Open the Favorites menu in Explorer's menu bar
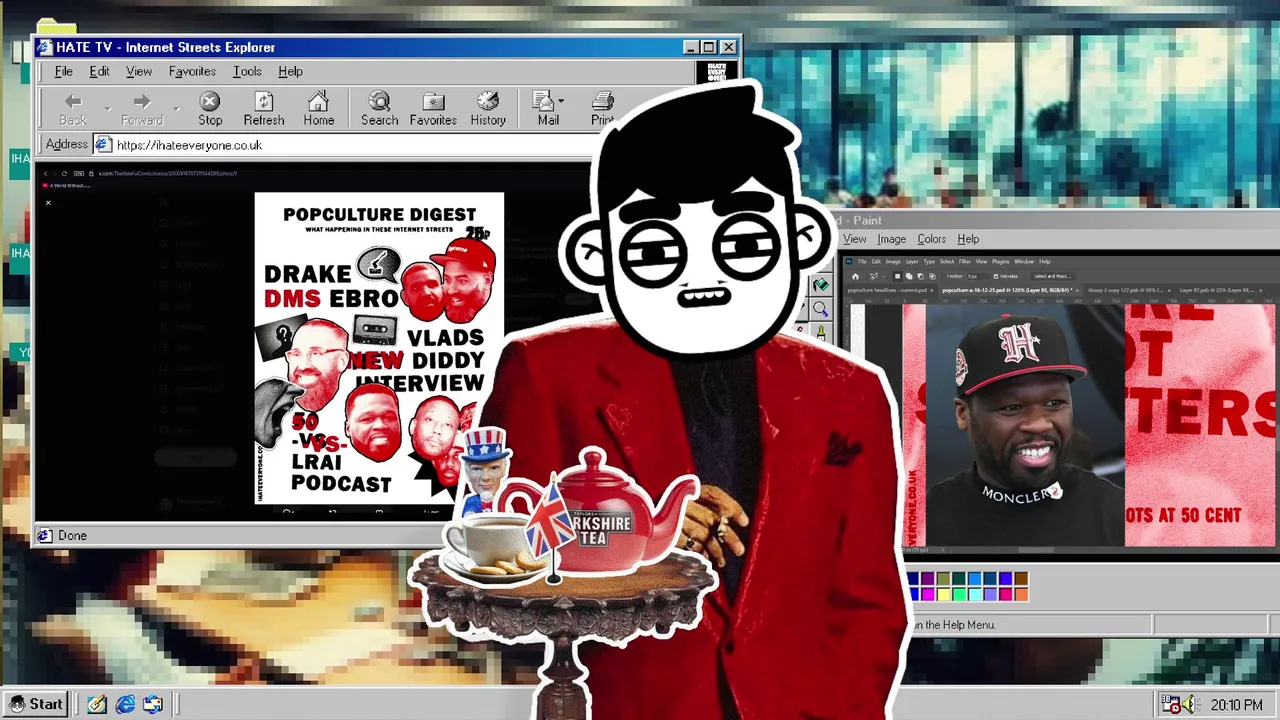1280x720 pixels. pyautogui.click(x=192, y=72)
